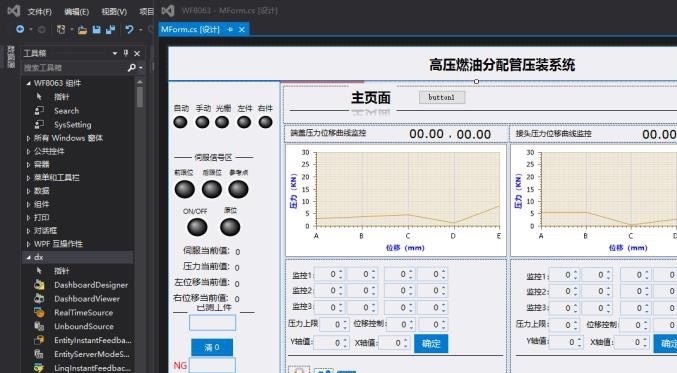Click the 左件 indicator light

pos(244,122)
